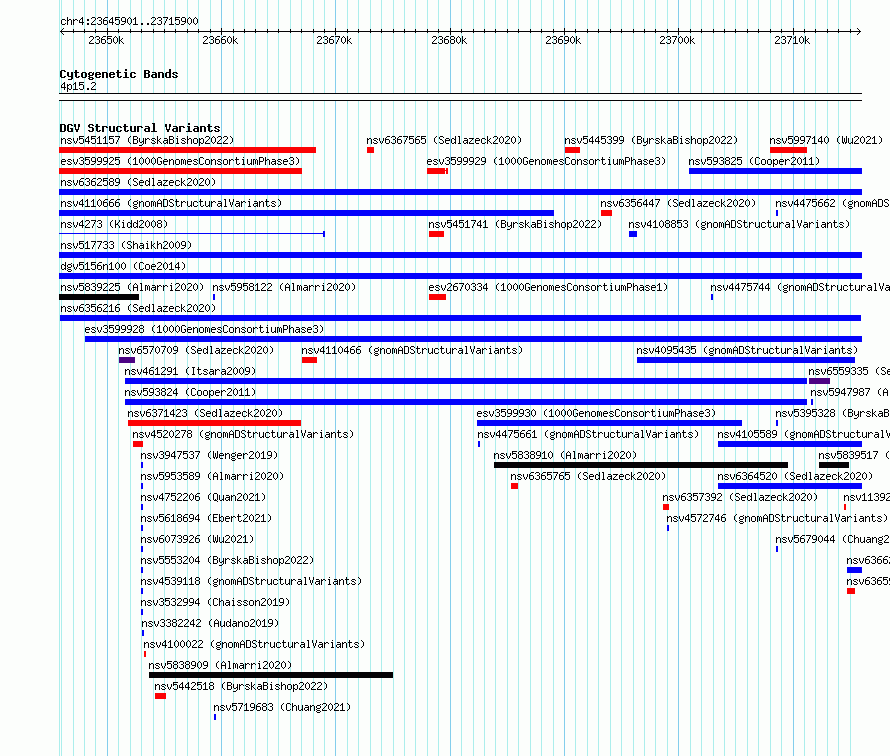Click the blue bar under dgv5156n100

[x=460, y=276]
